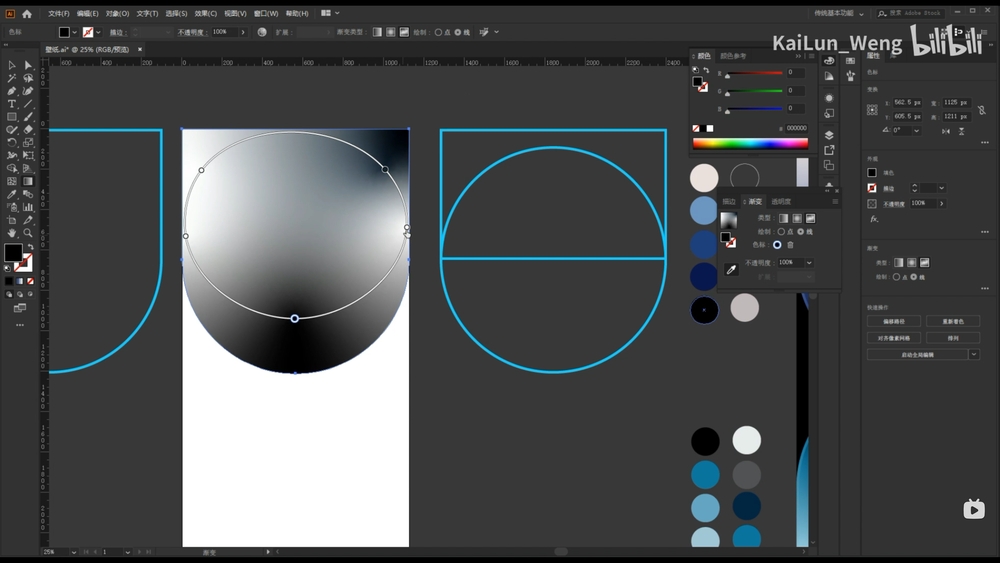Viewport: 1000px width, 563px height.
Task: Open the 编辑(E) menu
Action: pyautogui.click(x=87, y=13)
